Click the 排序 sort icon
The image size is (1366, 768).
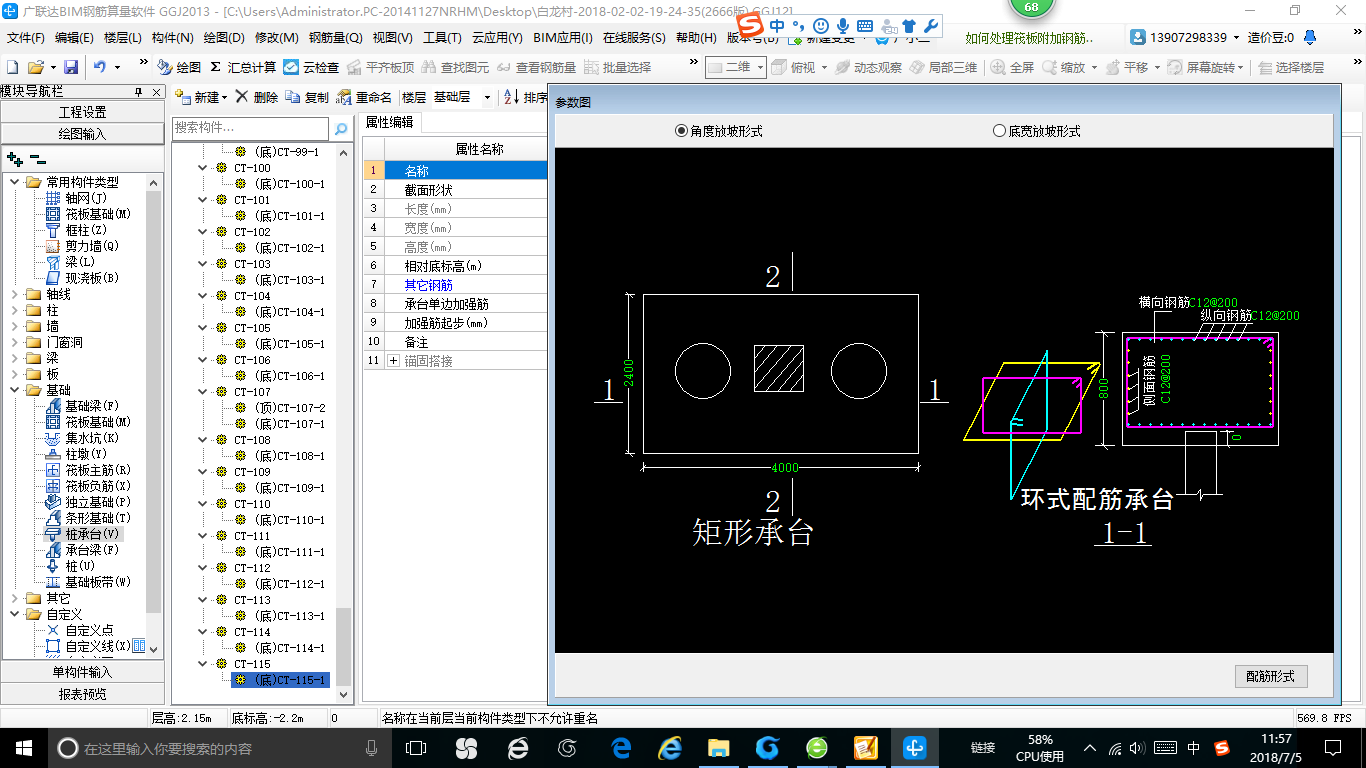click(524, 98)
